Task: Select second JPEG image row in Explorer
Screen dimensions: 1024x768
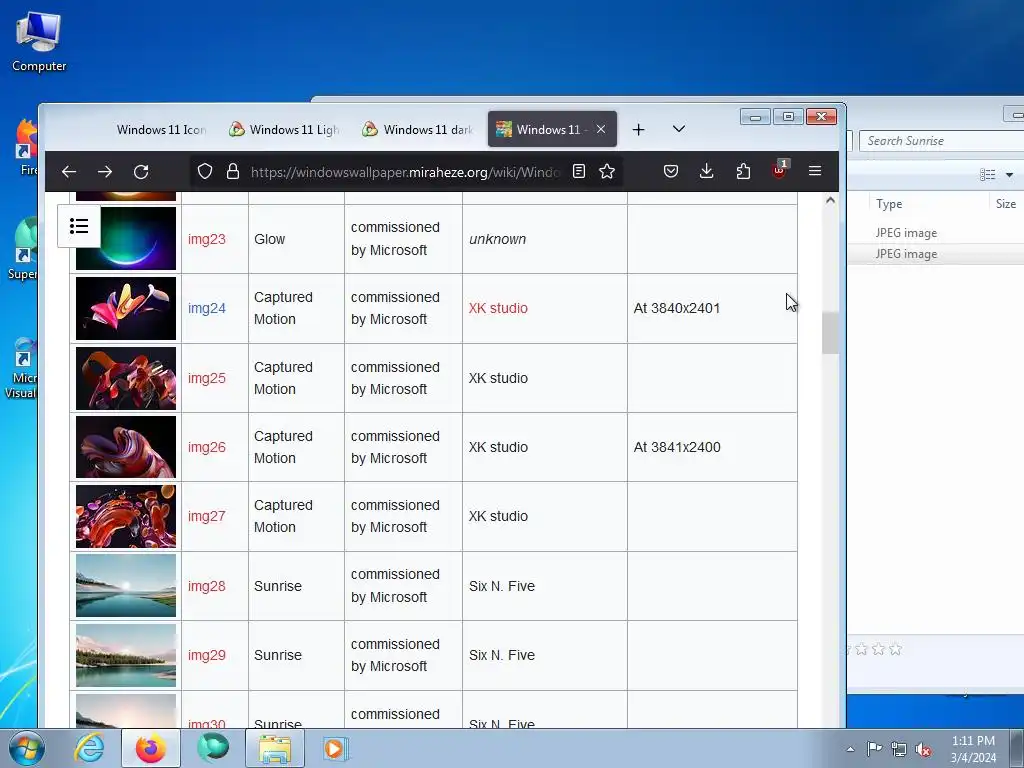Action: [x=935, y=254]
